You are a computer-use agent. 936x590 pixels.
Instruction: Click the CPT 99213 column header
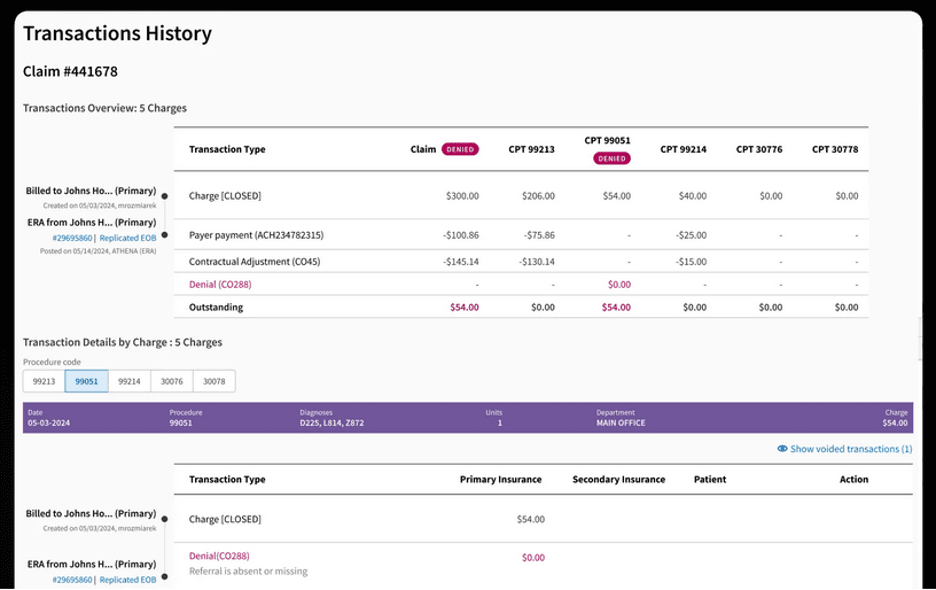[x=531, y=149]
